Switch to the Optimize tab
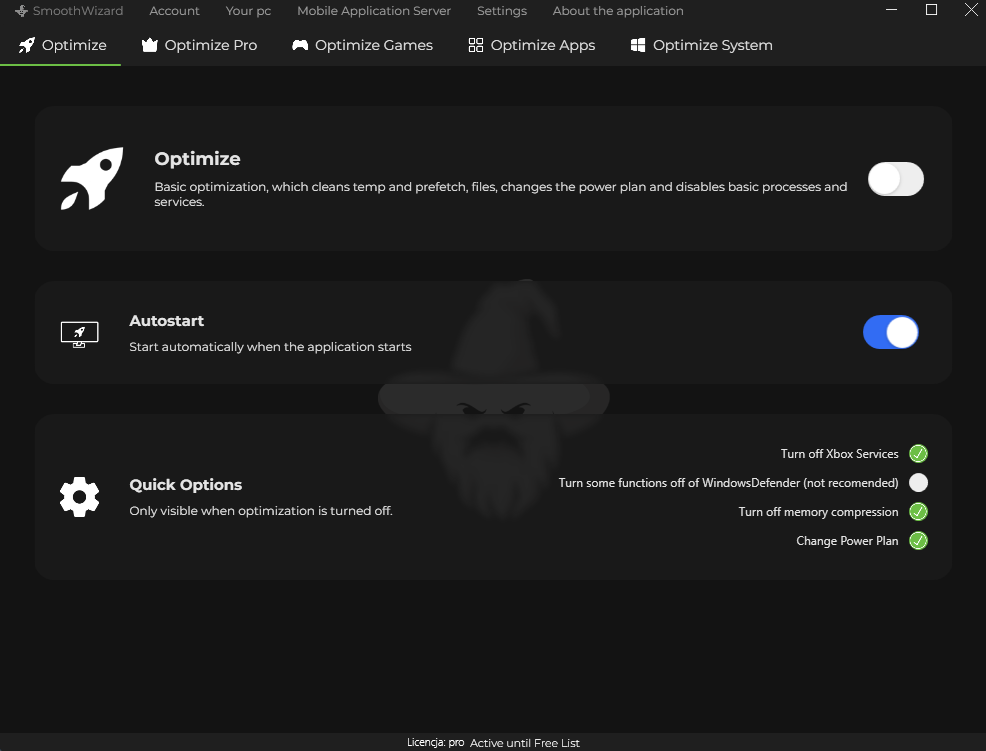Viewport: 986px width, 751px height. (x=62, y=45)
